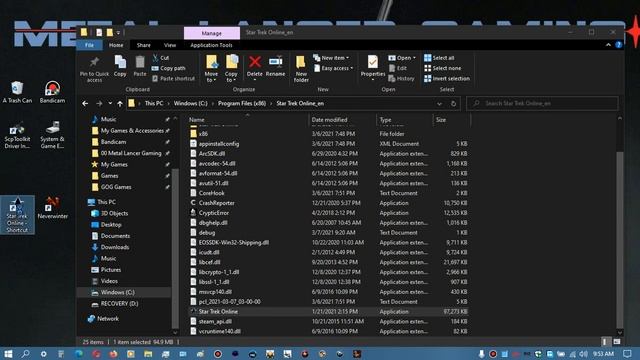Open Copy to dropdown
Viewport: 640px width, 360px height.
click(x=231, y=69)
